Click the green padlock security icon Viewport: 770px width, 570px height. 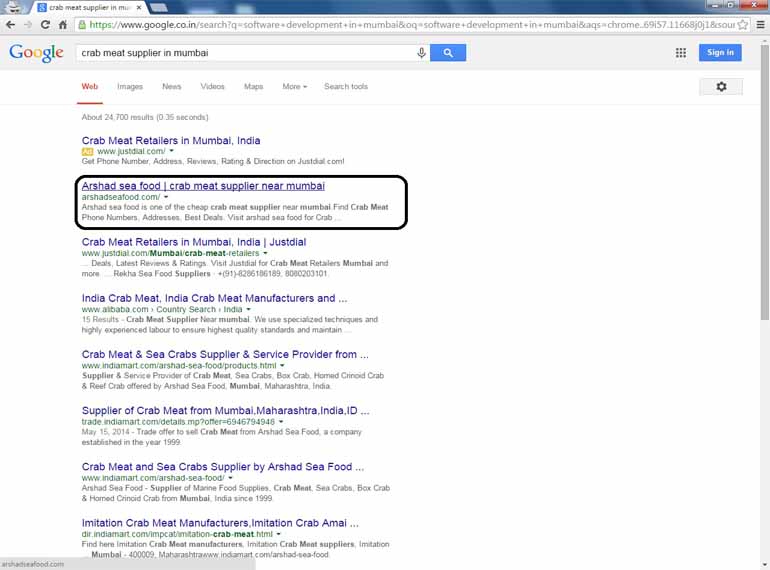point(82,25)
